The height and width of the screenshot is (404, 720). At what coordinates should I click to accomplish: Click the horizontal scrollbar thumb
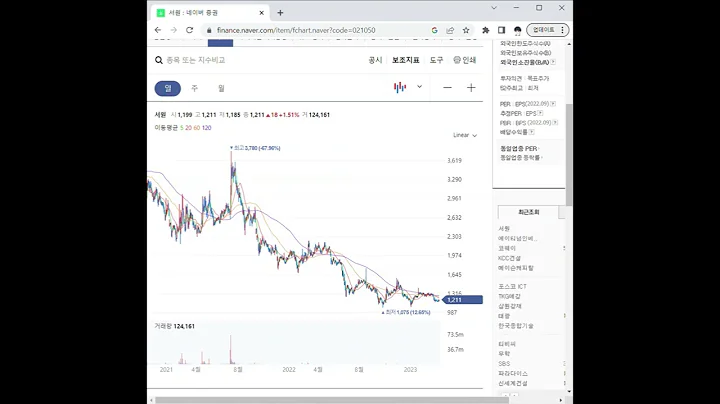[x=332, y=400]
